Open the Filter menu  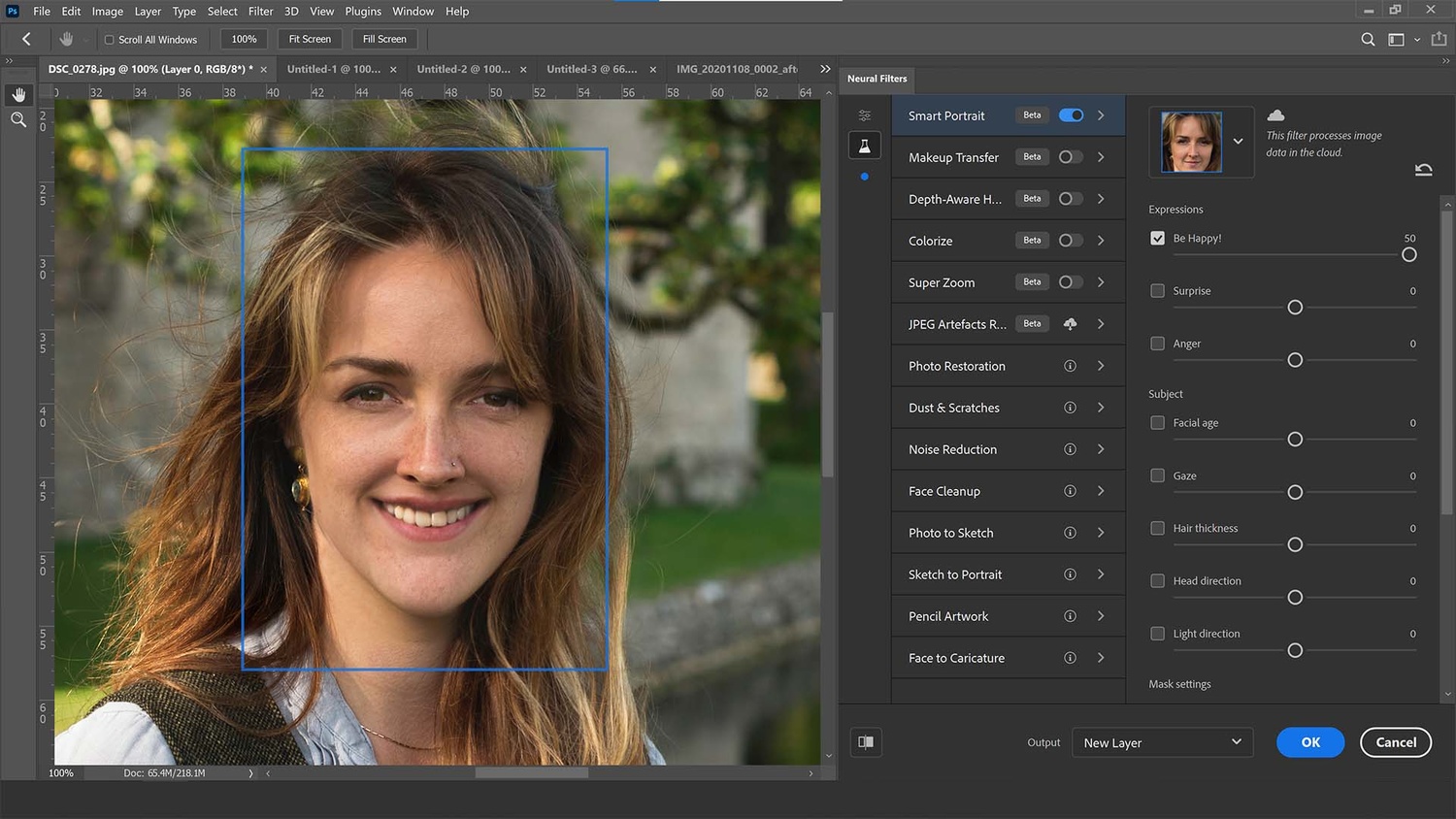260,11
